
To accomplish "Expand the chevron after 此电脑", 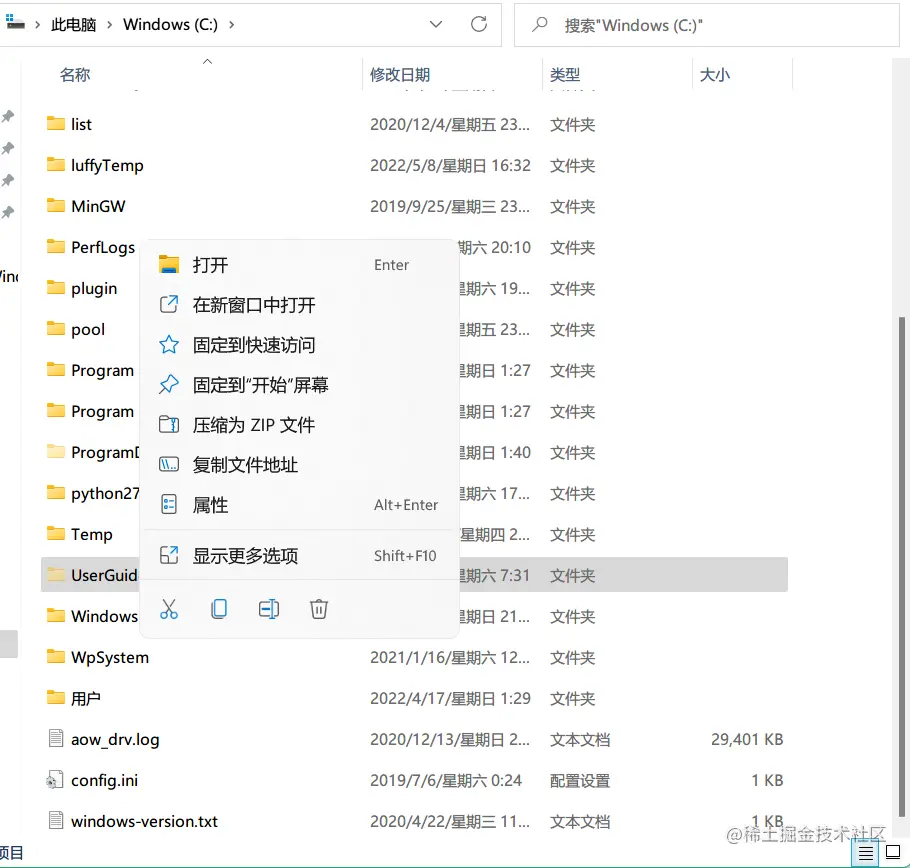I will [x=109, y=24].
